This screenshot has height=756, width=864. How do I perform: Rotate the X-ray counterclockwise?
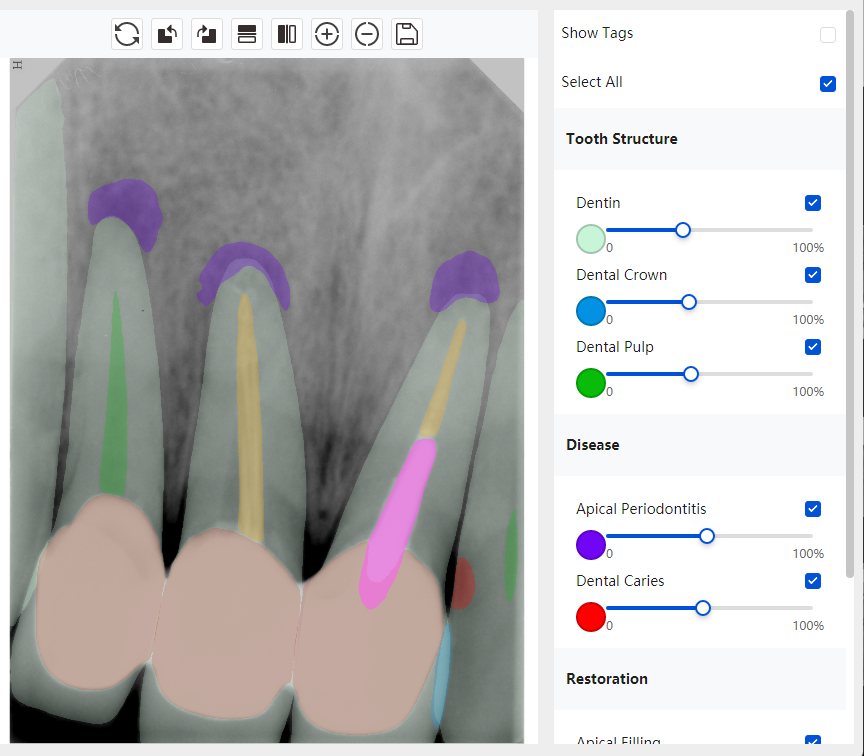(x=167, y=34)
